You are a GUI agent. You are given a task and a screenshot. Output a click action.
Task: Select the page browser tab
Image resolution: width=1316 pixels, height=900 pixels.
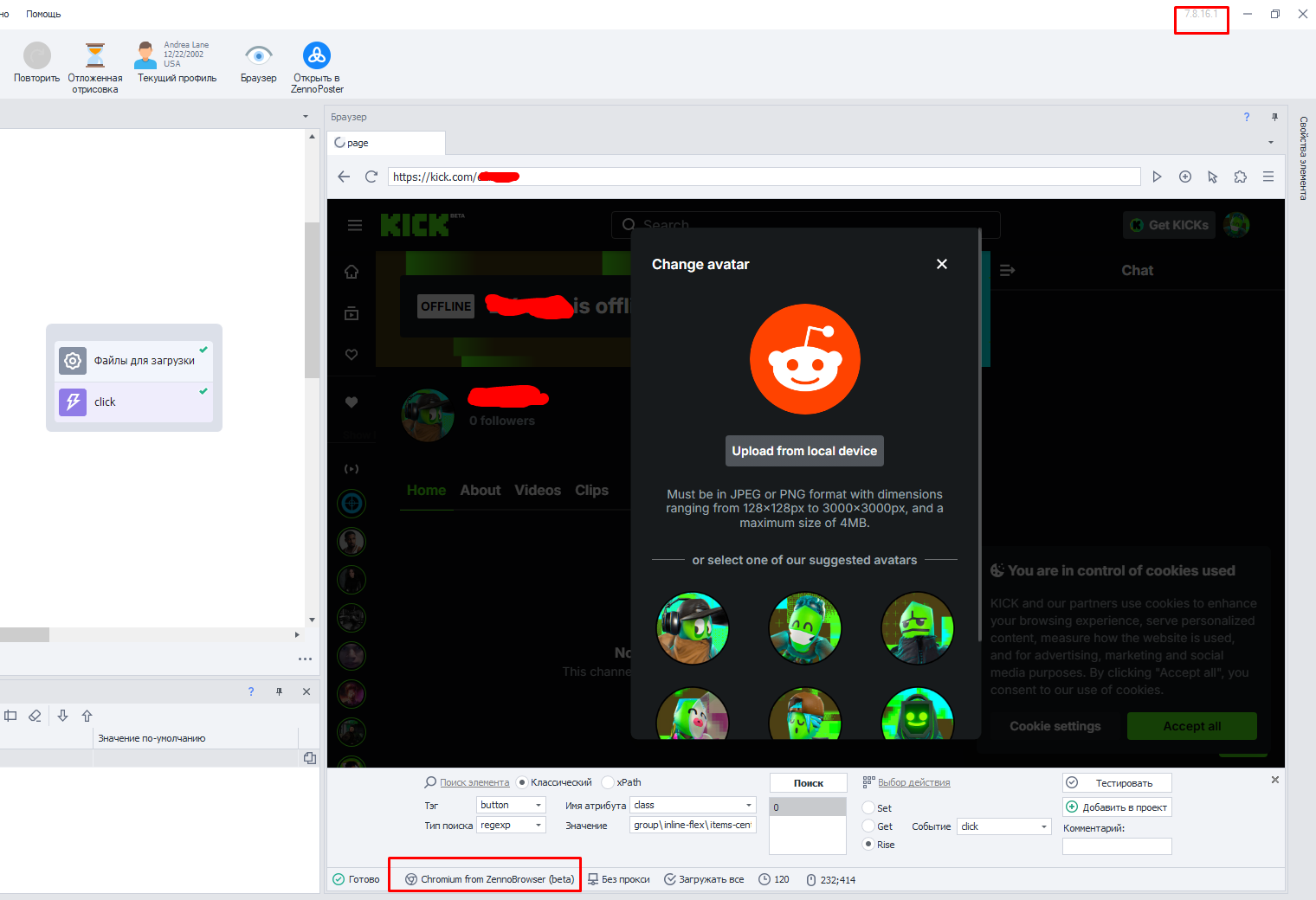[386, 143]
